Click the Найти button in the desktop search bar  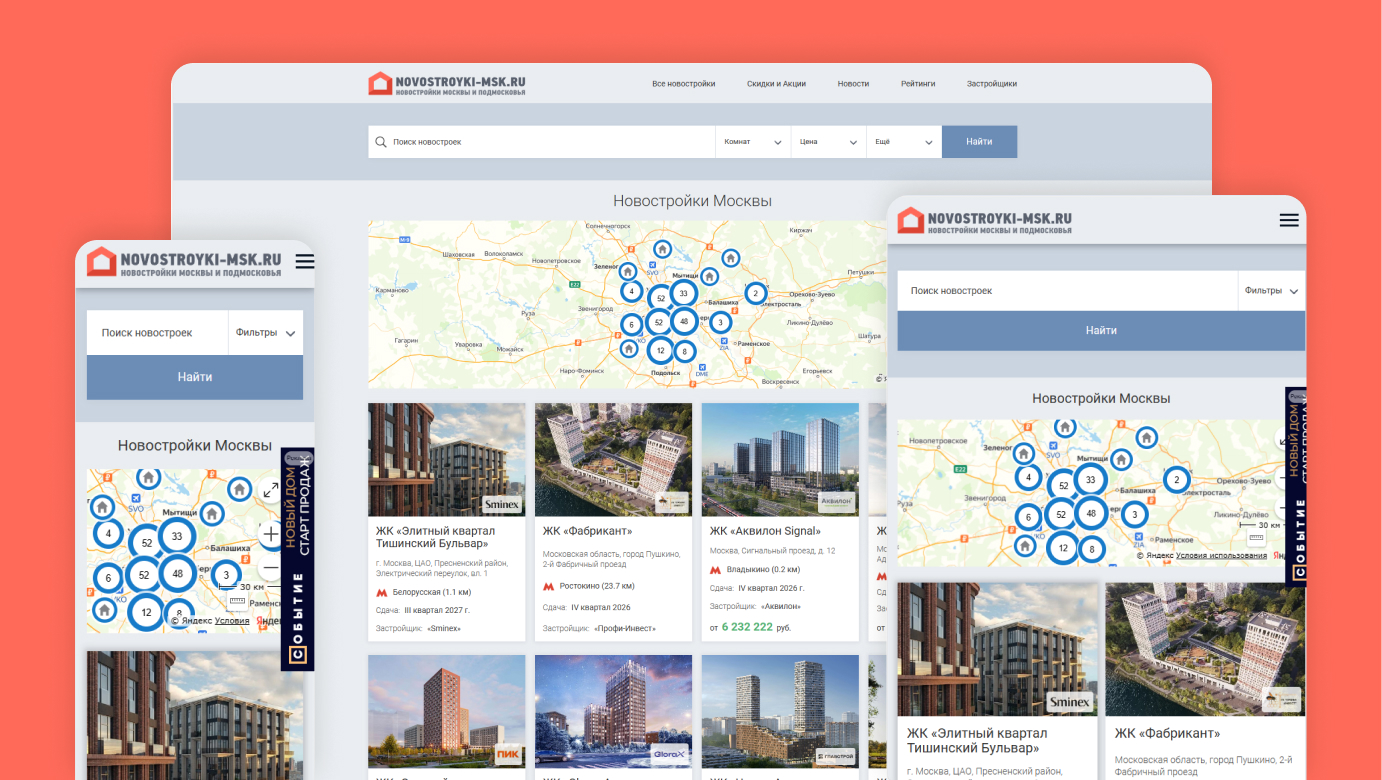979,142
